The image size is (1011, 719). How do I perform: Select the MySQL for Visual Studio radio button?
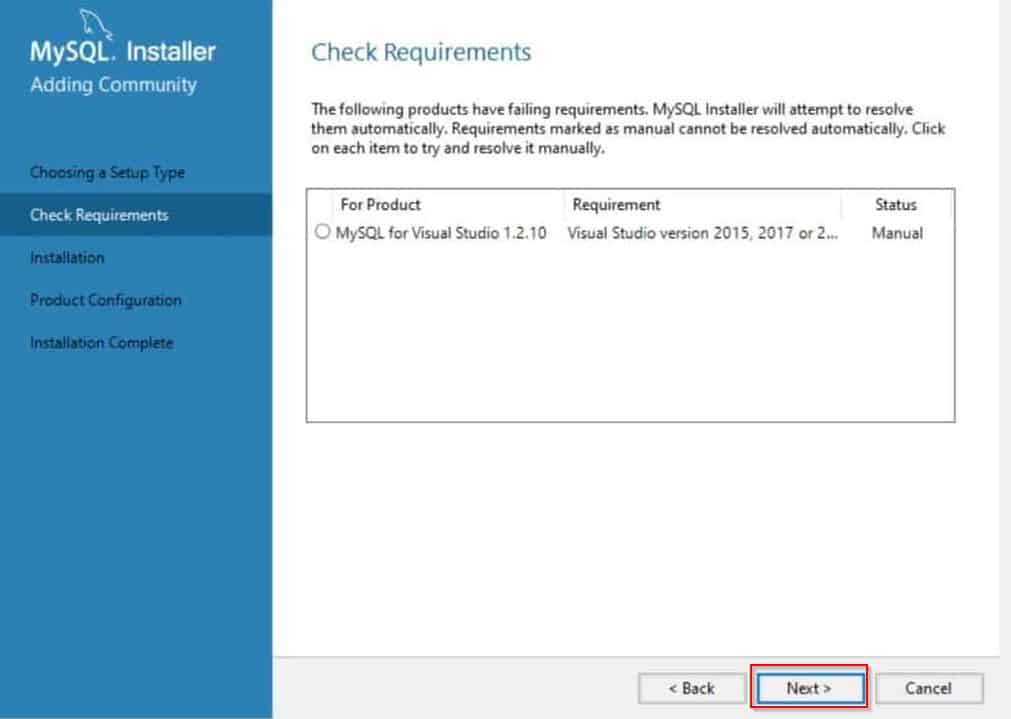point(320,233)
